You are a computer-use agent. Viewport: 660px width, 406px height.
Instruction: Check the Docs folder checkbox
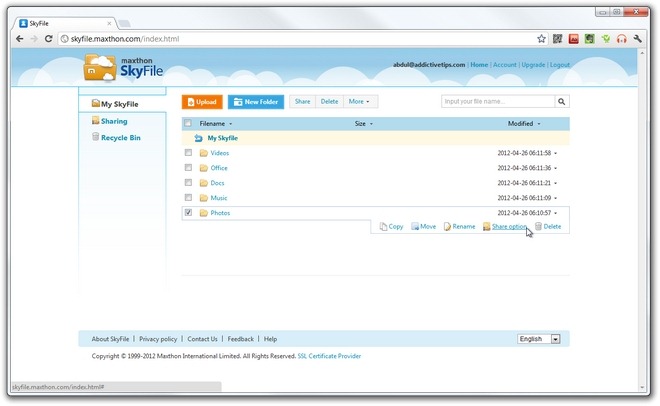[188, 183]
